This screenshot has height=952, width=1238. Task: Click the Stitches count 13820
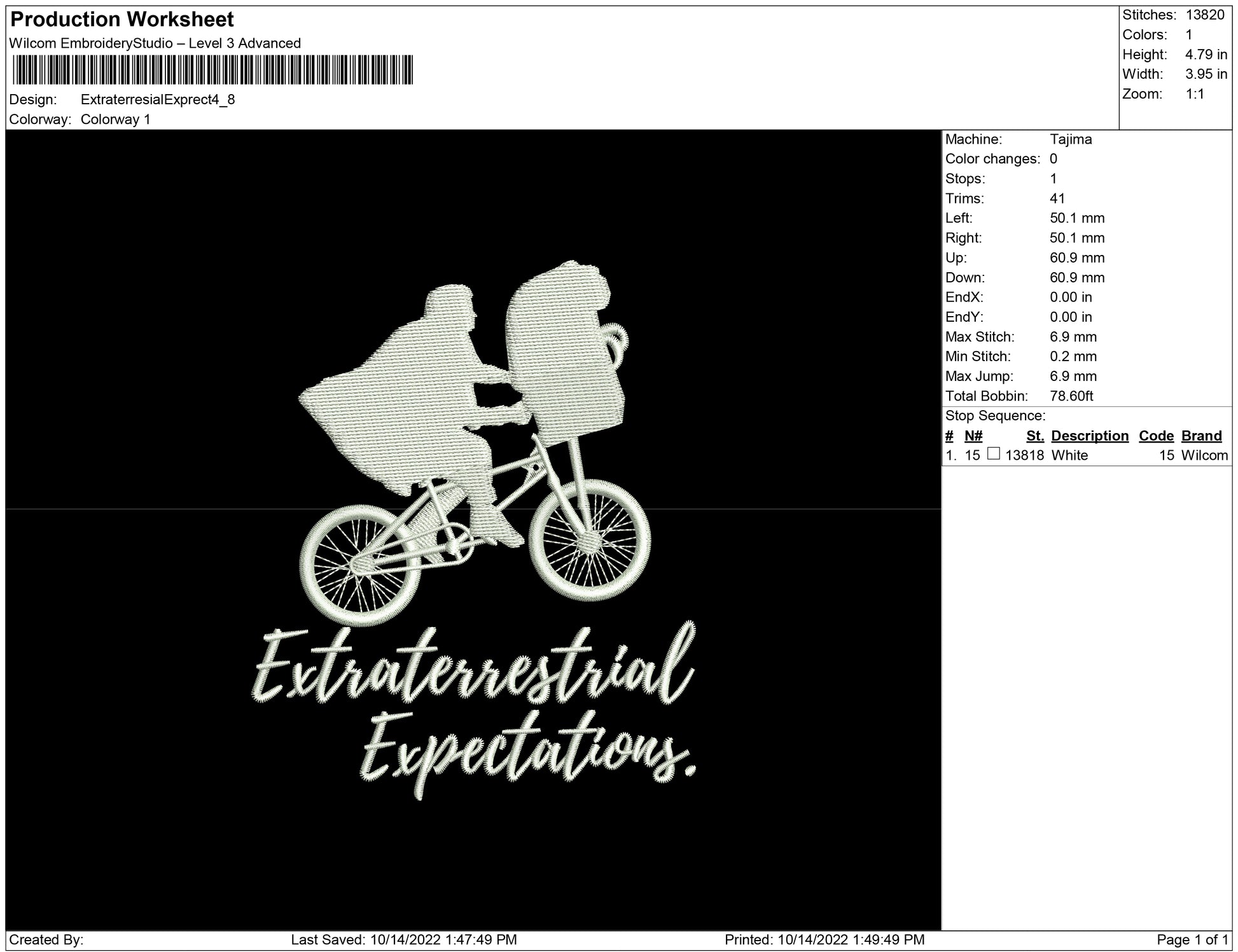[x=1205, y=15]
